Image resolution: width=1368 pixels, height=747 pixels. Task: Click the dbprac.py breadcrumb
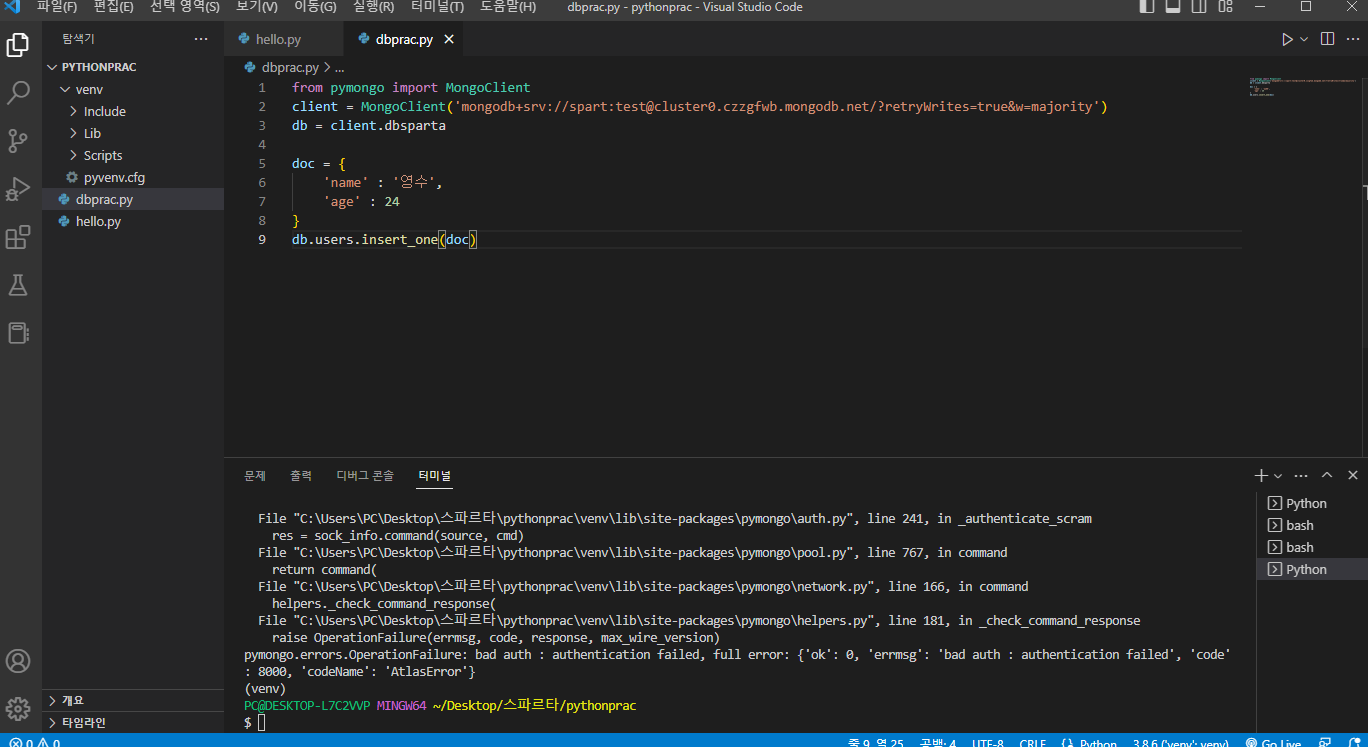click(x=290, y=68)
